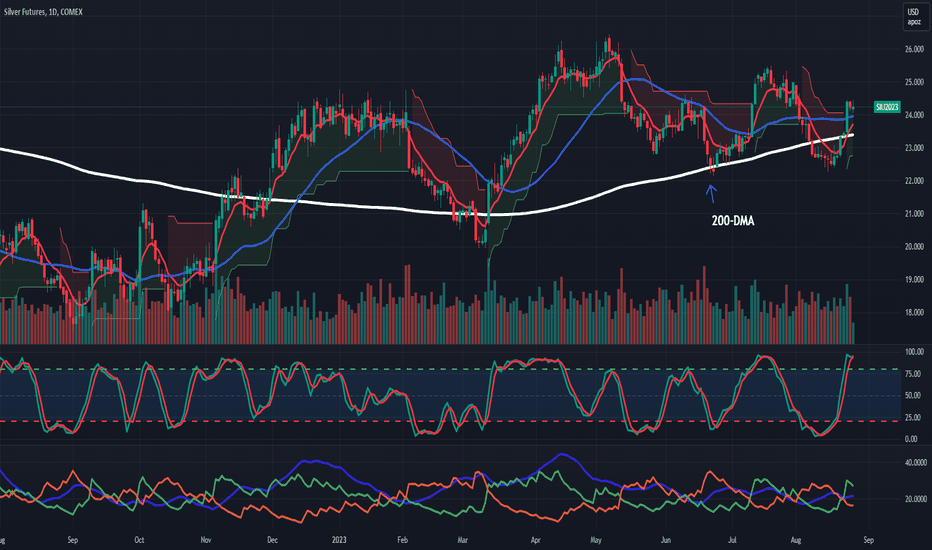Click the 18.000 price axis label
Screen dimensions: 932x550
pyautogui.click(x=914, y=312)
